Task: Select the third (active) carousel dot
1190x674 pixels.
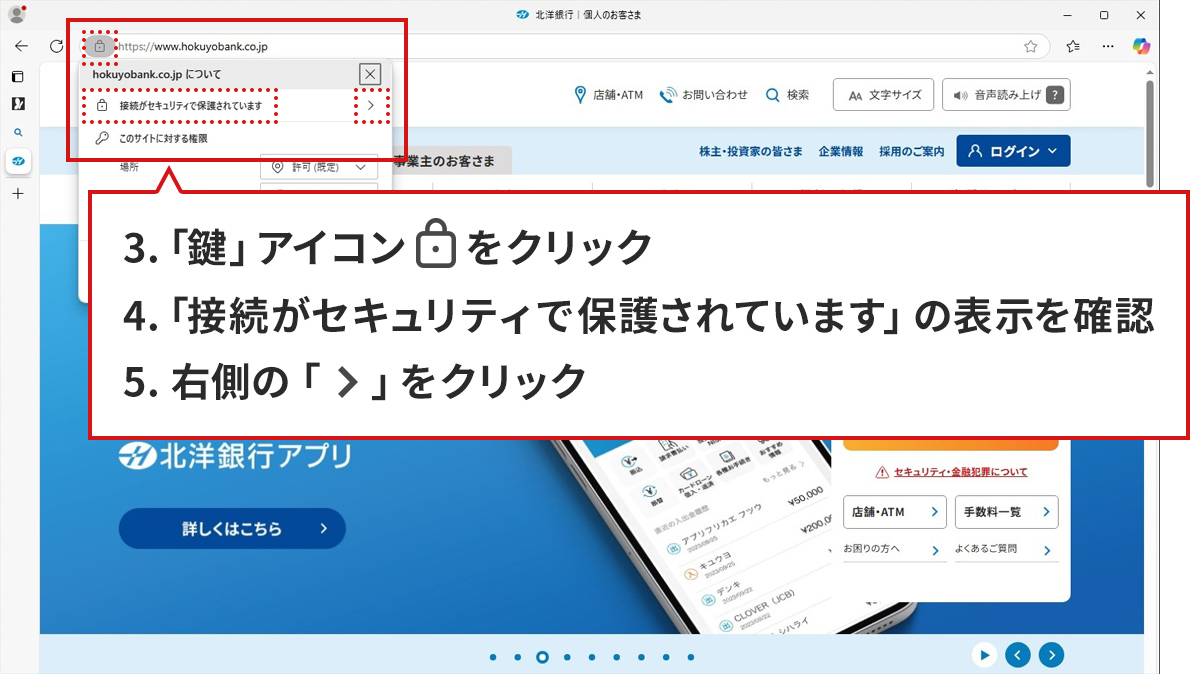Action: 543,657
